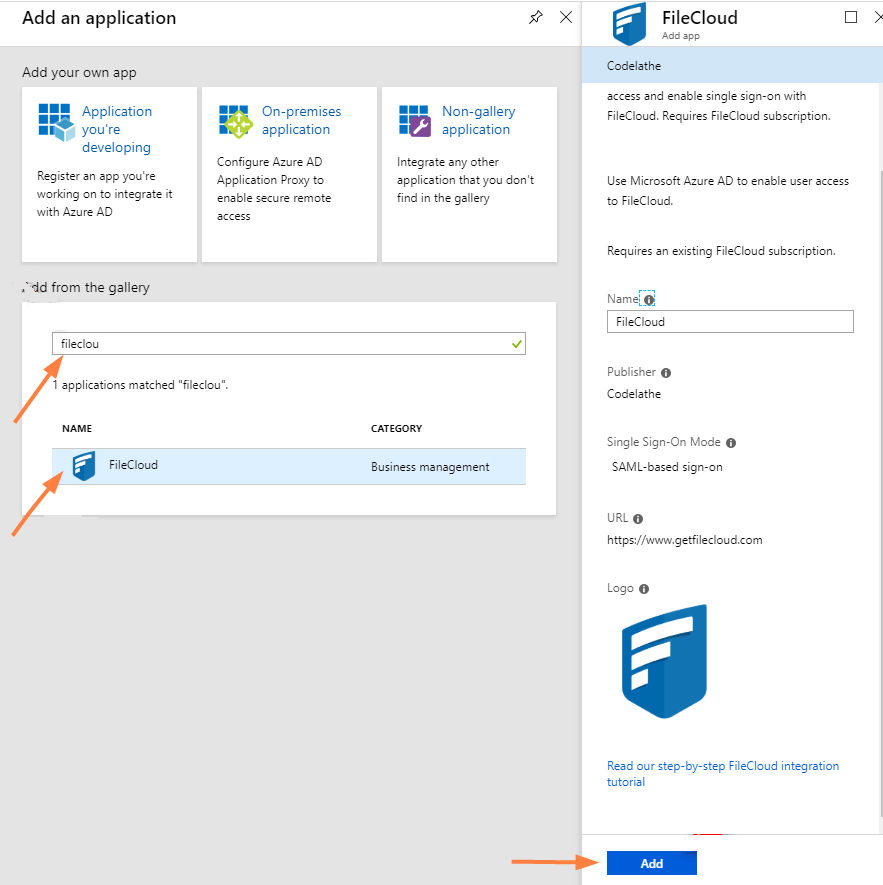This screenshot has width=883, height=885.
Task: Click the green checkmark in search box
Action: 517,344
